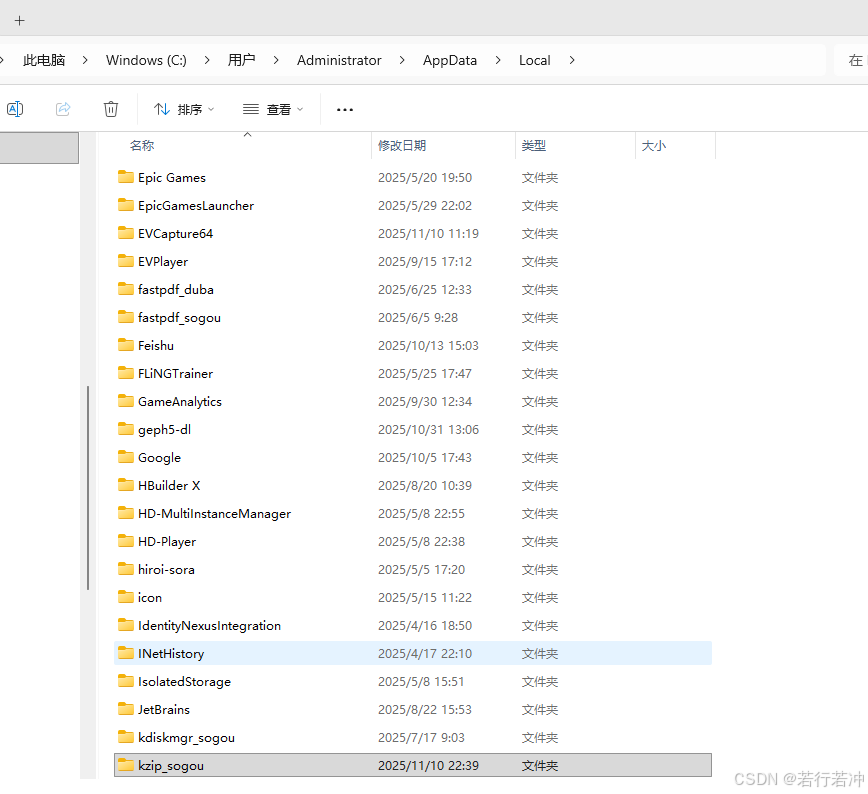This screenshot has height=794, width=868.
Task: Select the EVPlayer folder icon
Action: (126, 261)
